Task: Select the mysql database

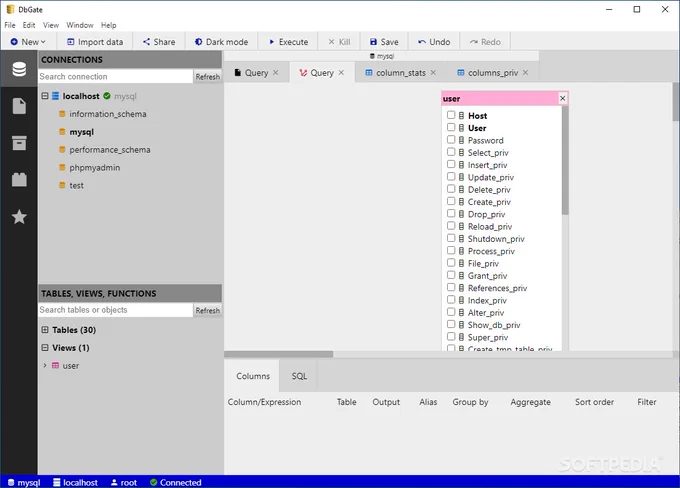Action: pos(82,132)
